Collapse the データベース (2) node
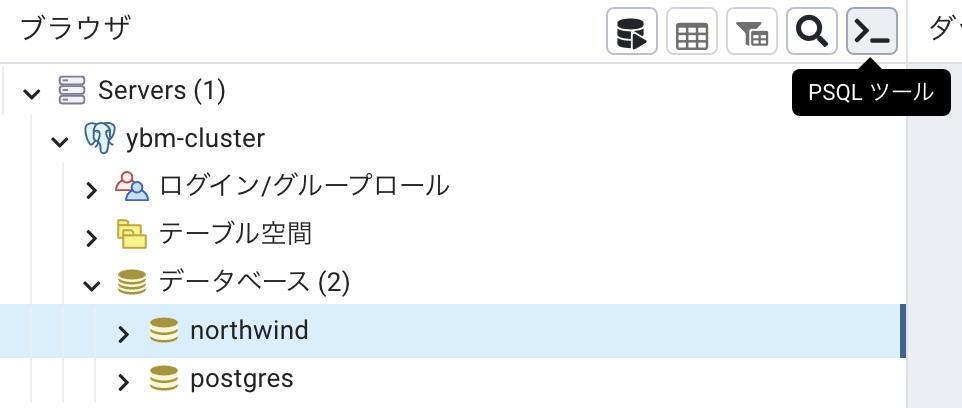Screen dimensions: 962x408 [91, 285]
